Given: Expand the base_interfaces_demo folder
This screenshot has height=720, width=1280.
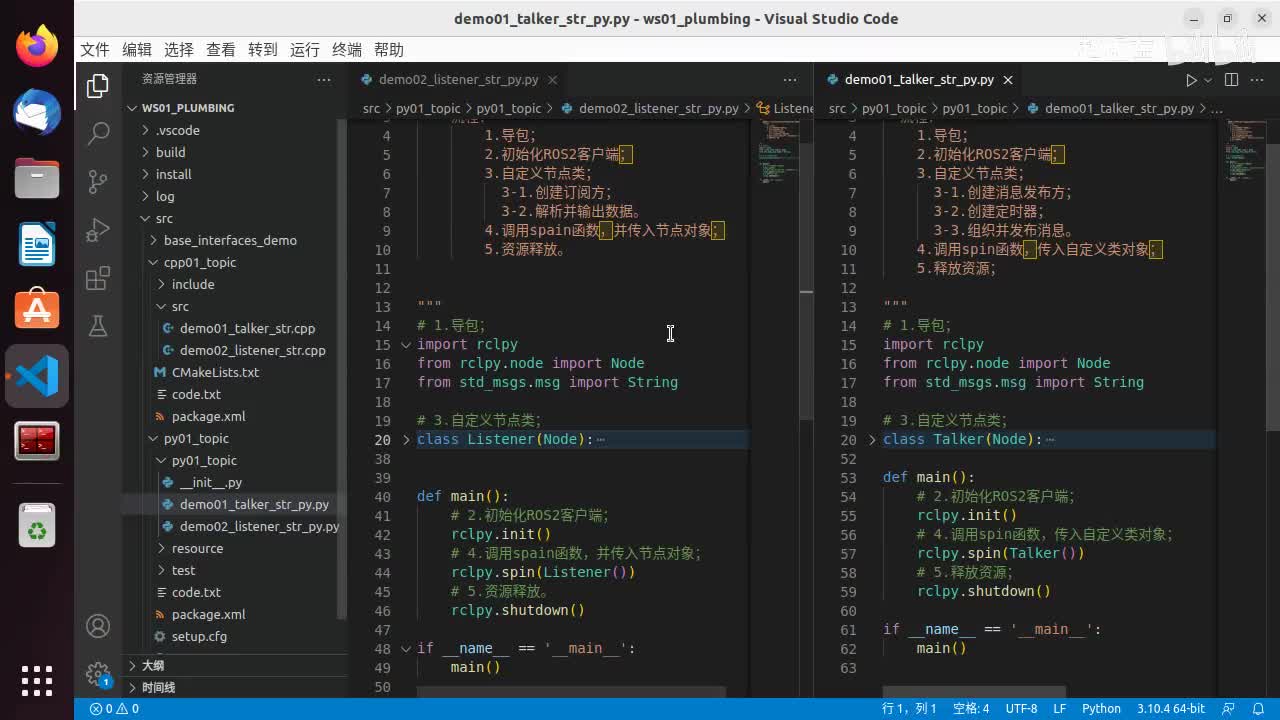Looking at the screenshot, I should [230, 240].
